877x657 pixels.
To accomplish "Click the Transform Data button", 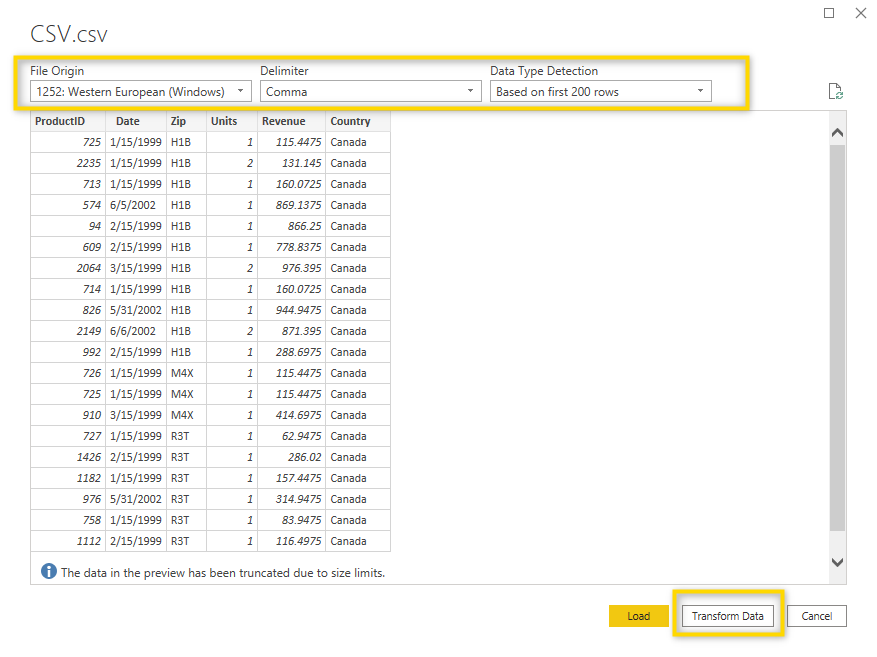I will point(728,616).
